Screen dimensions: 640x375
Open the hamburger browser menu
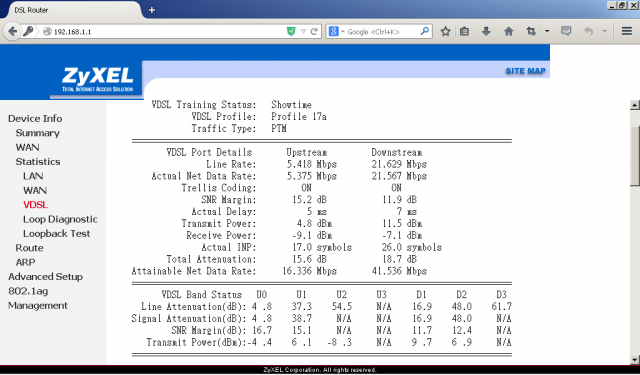(x=627, y=31)
